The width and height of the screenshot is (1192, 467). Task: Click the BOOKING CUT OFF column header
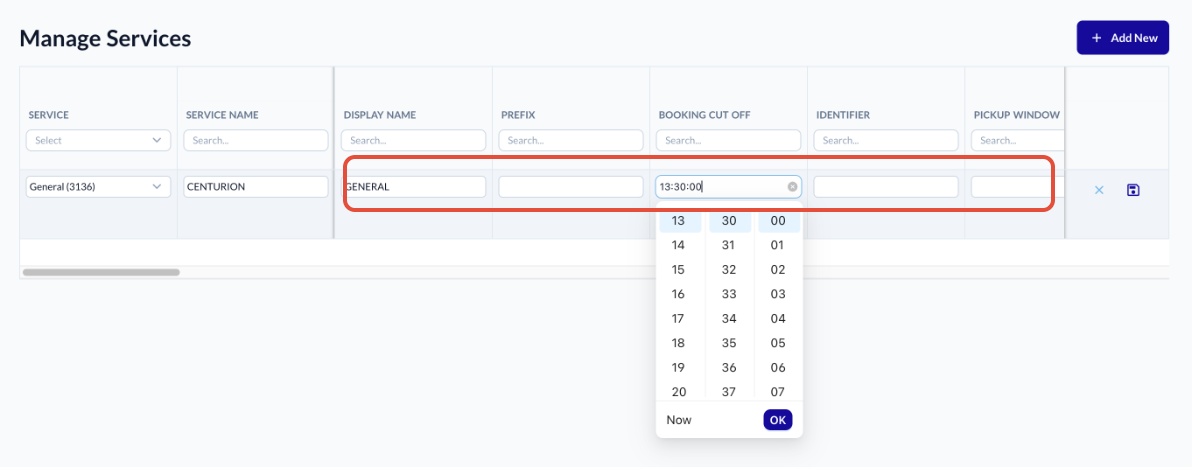click(703, 116)
